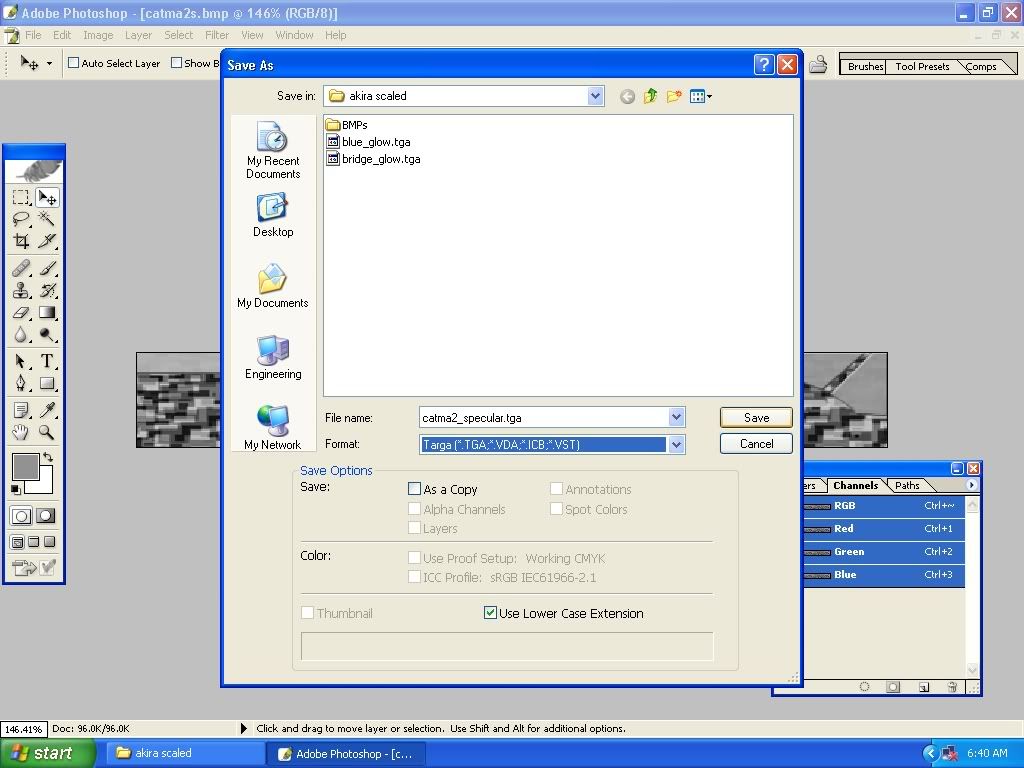Click the File name input field

544,417
